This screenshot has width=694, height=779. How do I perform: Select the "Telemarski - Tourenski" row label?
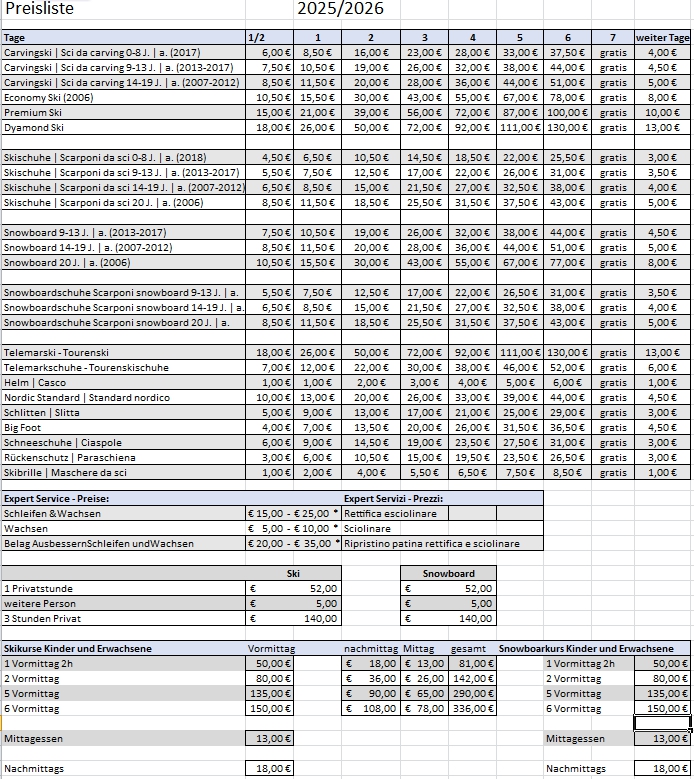57,353
